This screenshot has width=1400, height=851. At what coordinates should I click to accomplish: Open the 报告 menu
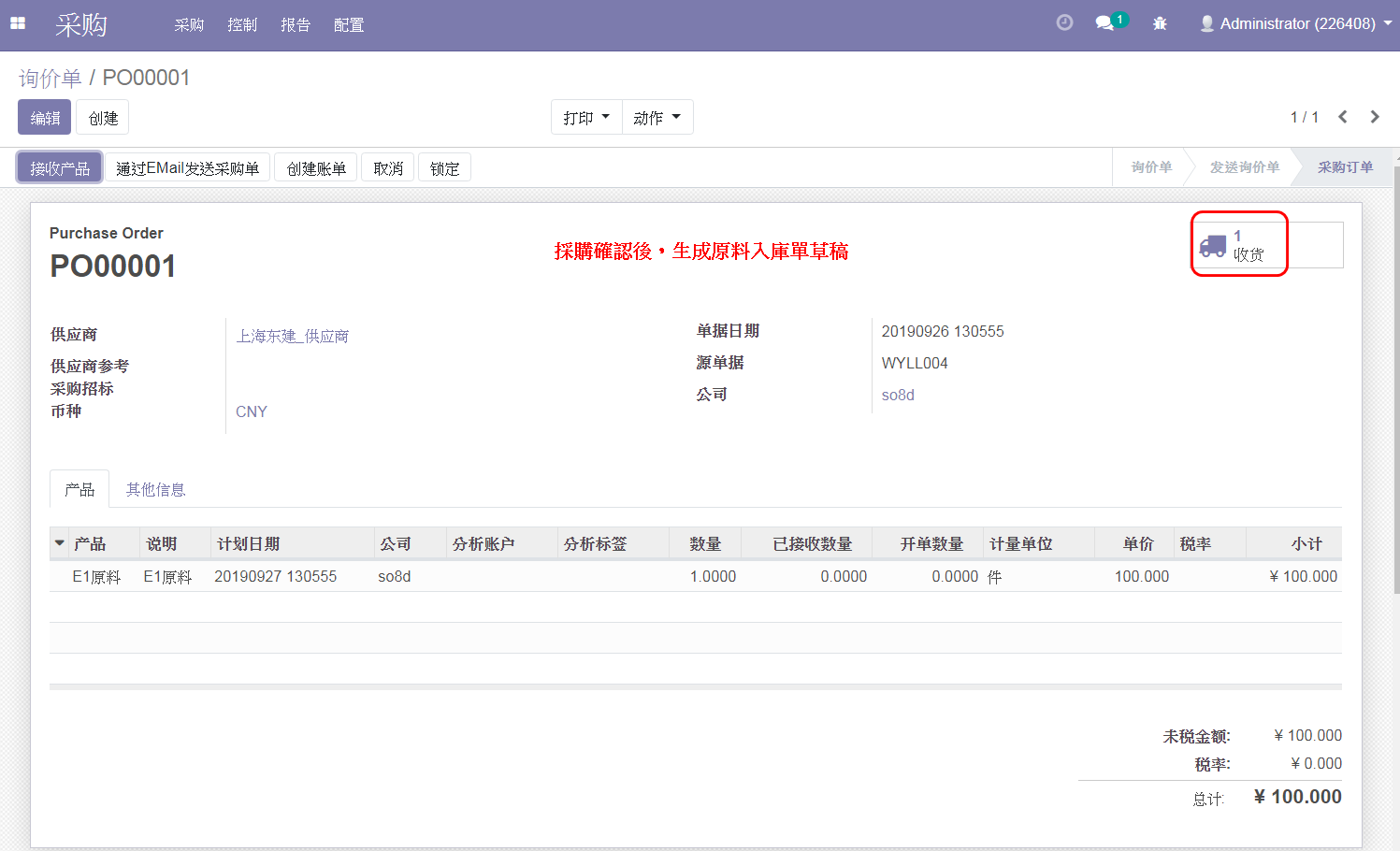296,25
